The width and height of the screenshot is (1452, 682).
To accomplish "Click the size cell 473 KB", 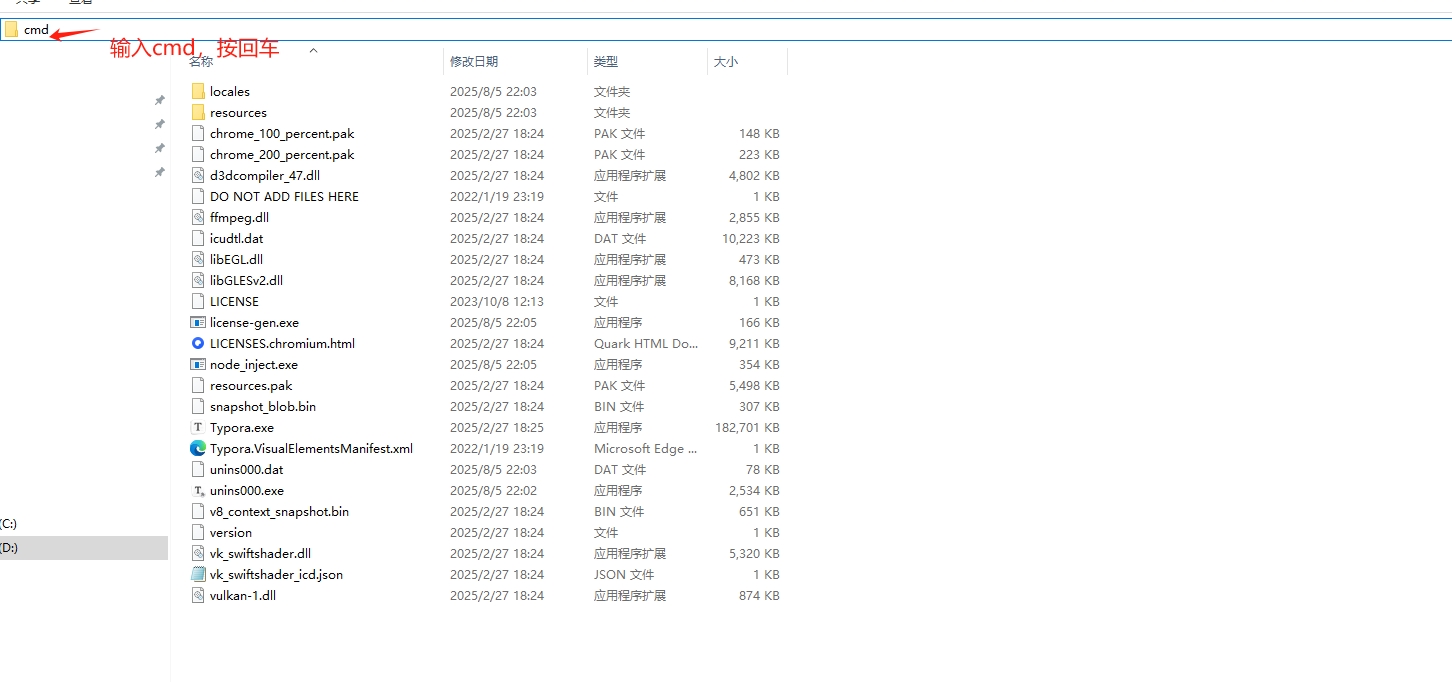I will pos(759,260).
